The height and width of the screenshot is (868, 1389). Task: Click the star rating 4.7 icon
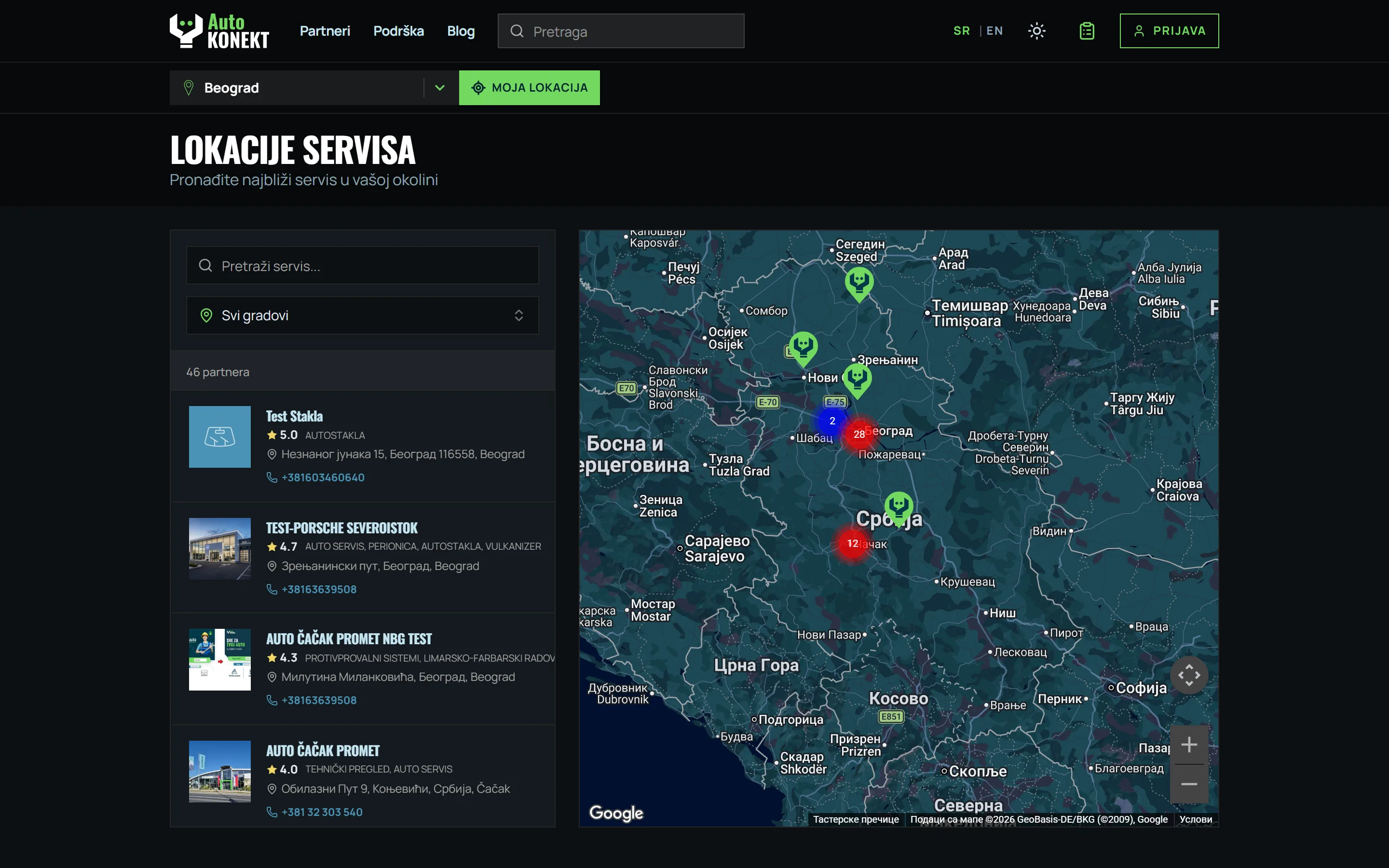pyautogui.click(x=272, y=546)
